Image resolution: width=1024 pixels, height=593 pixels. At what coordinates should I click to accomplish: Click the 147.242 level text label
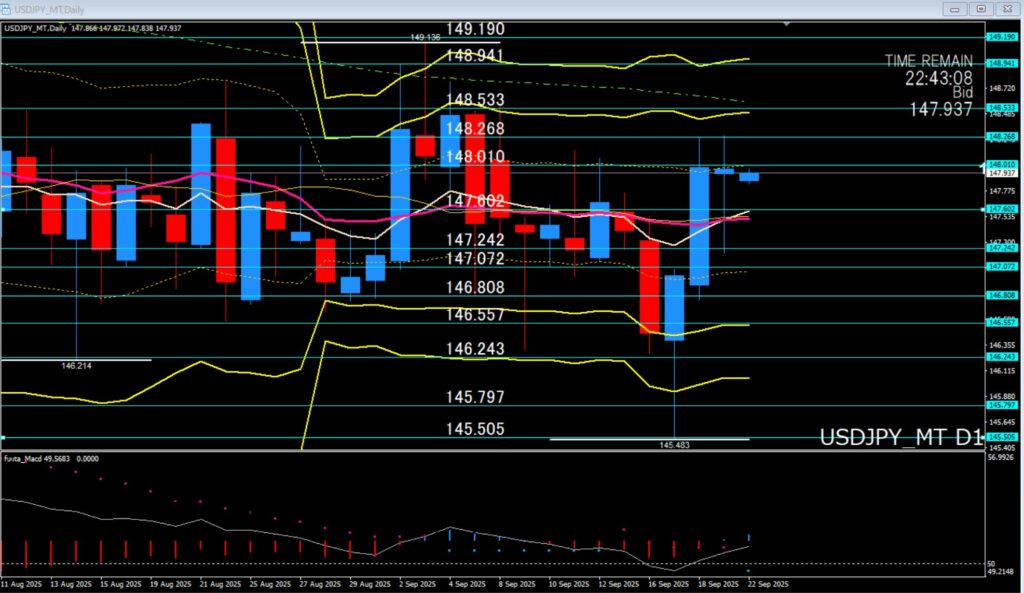[475, 241]
